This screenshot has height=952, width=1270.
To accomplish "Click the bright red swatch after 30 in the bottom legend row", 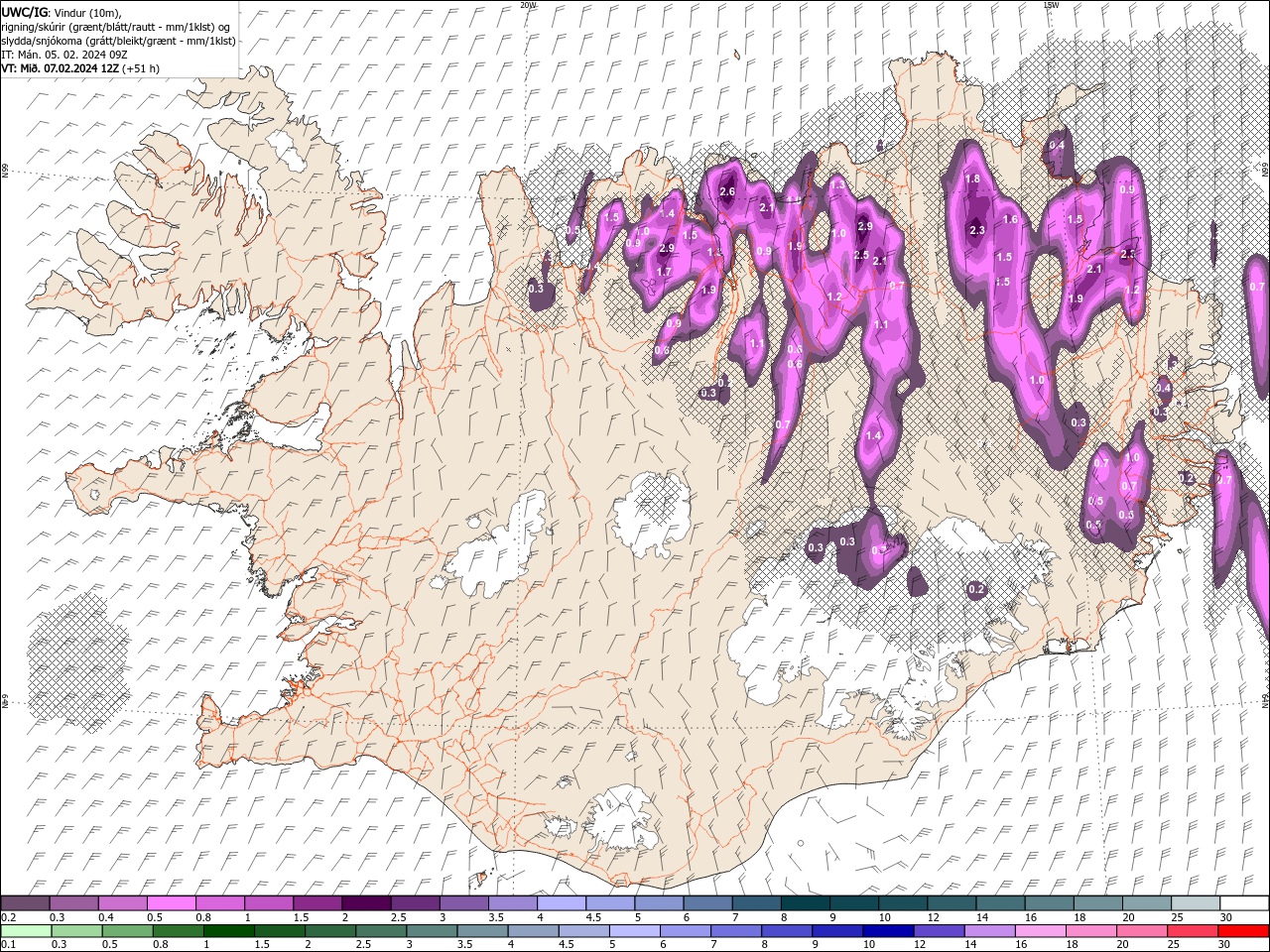I will click(1243, 931).
